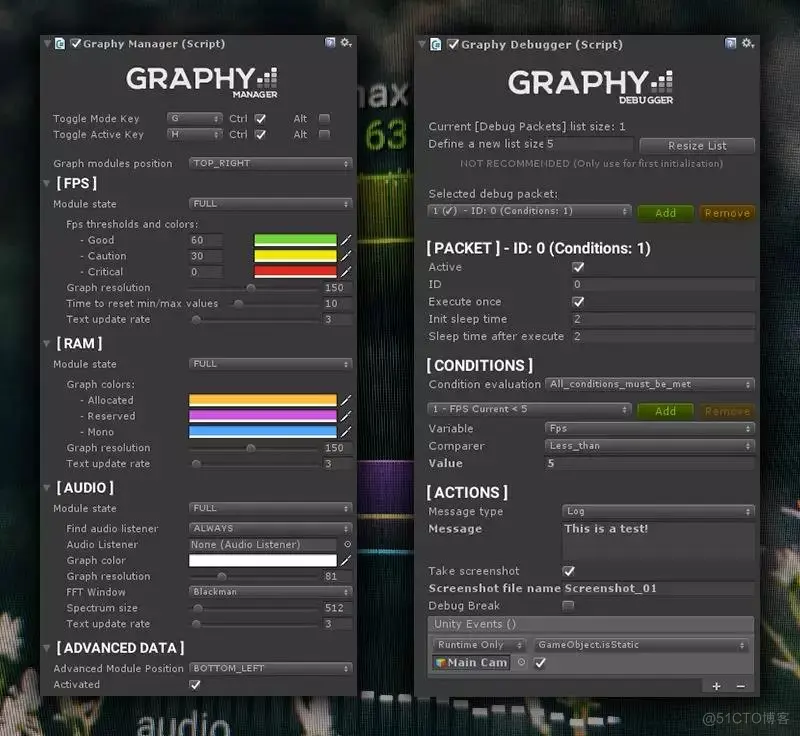Click the Spectrum size slider handle
Screen dimensions: 800x736
coord(198,608)
